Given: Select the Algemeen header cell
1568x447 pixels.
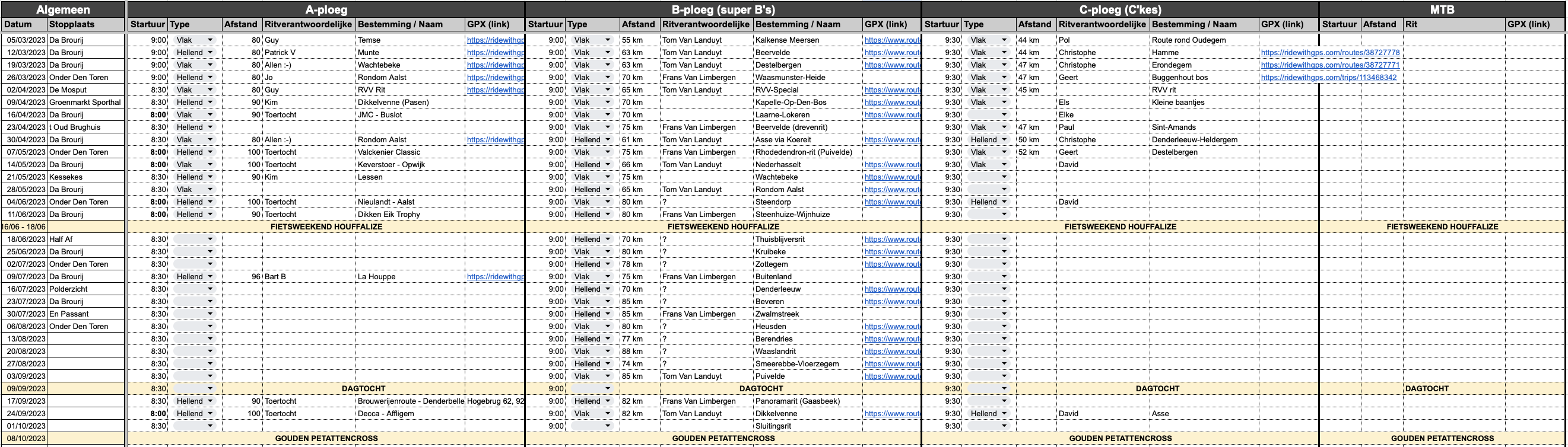Looking at the screenshot, I should [x=63, y=9].
